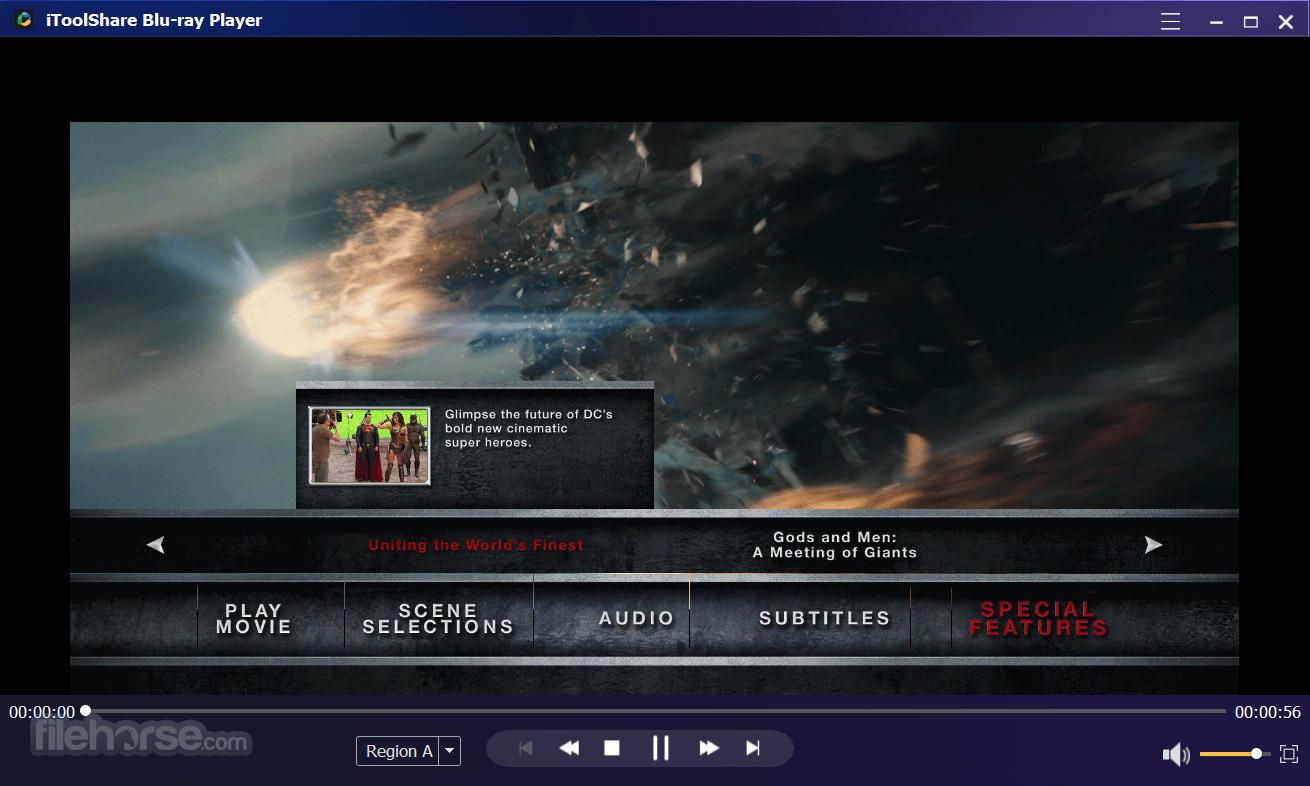Screen dimensions: 1310x786
Task: Maximize the Blu-ray Player window
Action: pos(1251,21)
